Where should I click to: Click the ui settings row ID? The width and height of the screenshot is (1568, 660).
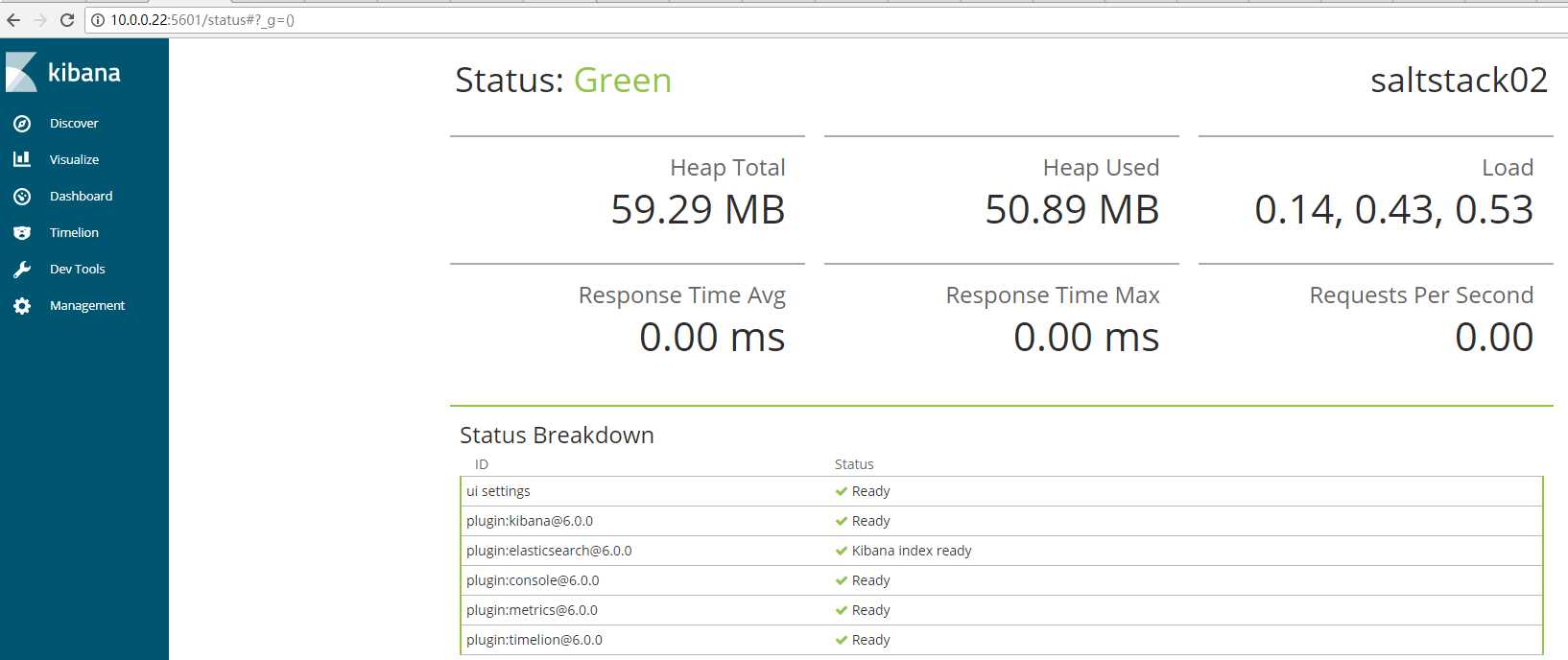click(498, 491)
